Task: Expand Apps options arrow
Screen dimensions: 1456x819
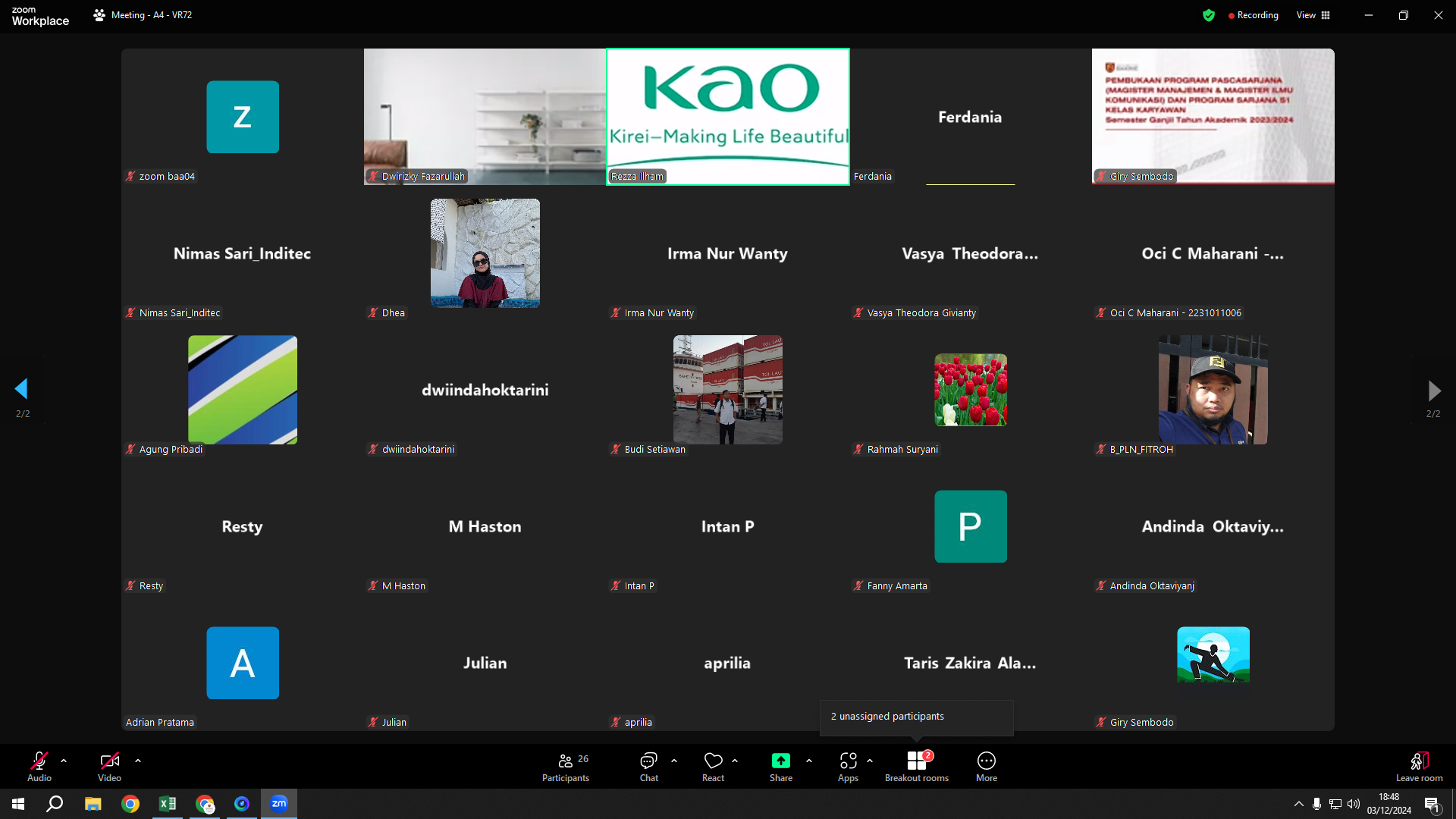Action: (x=870, y=761)
